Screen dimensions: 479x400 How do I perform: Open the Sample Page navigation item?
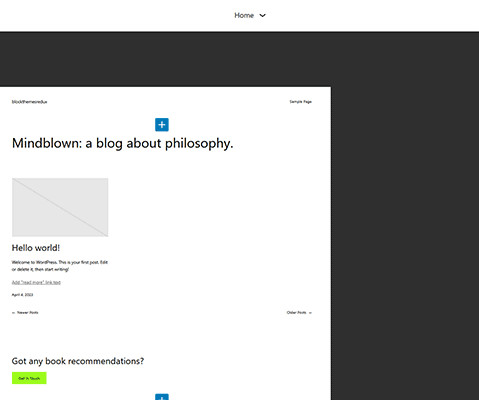(300, 102)
